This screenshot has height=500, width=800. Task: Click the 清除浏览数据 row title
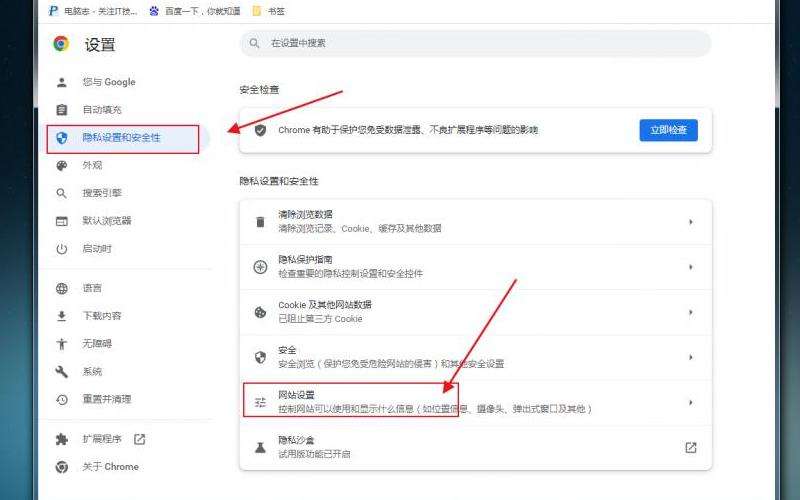click(x=305, y=214)
